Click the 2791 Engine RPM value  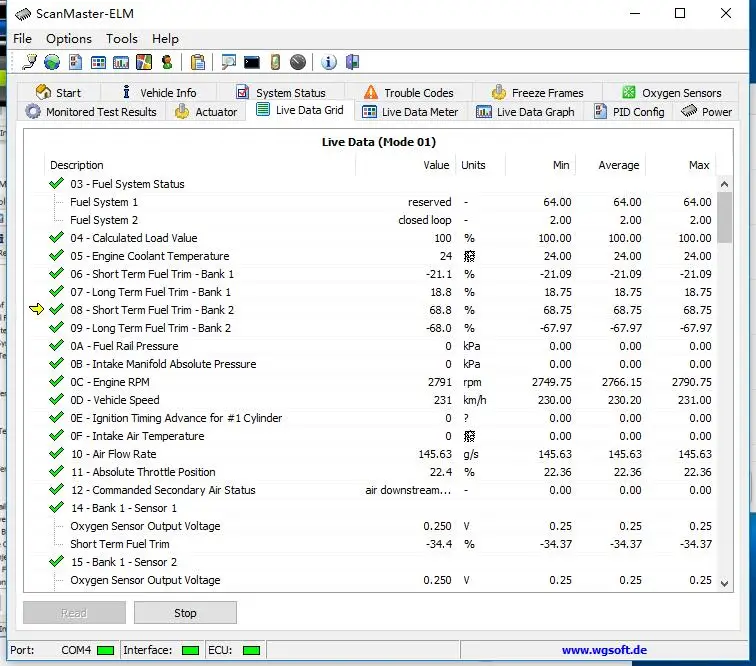coord(440,382)
